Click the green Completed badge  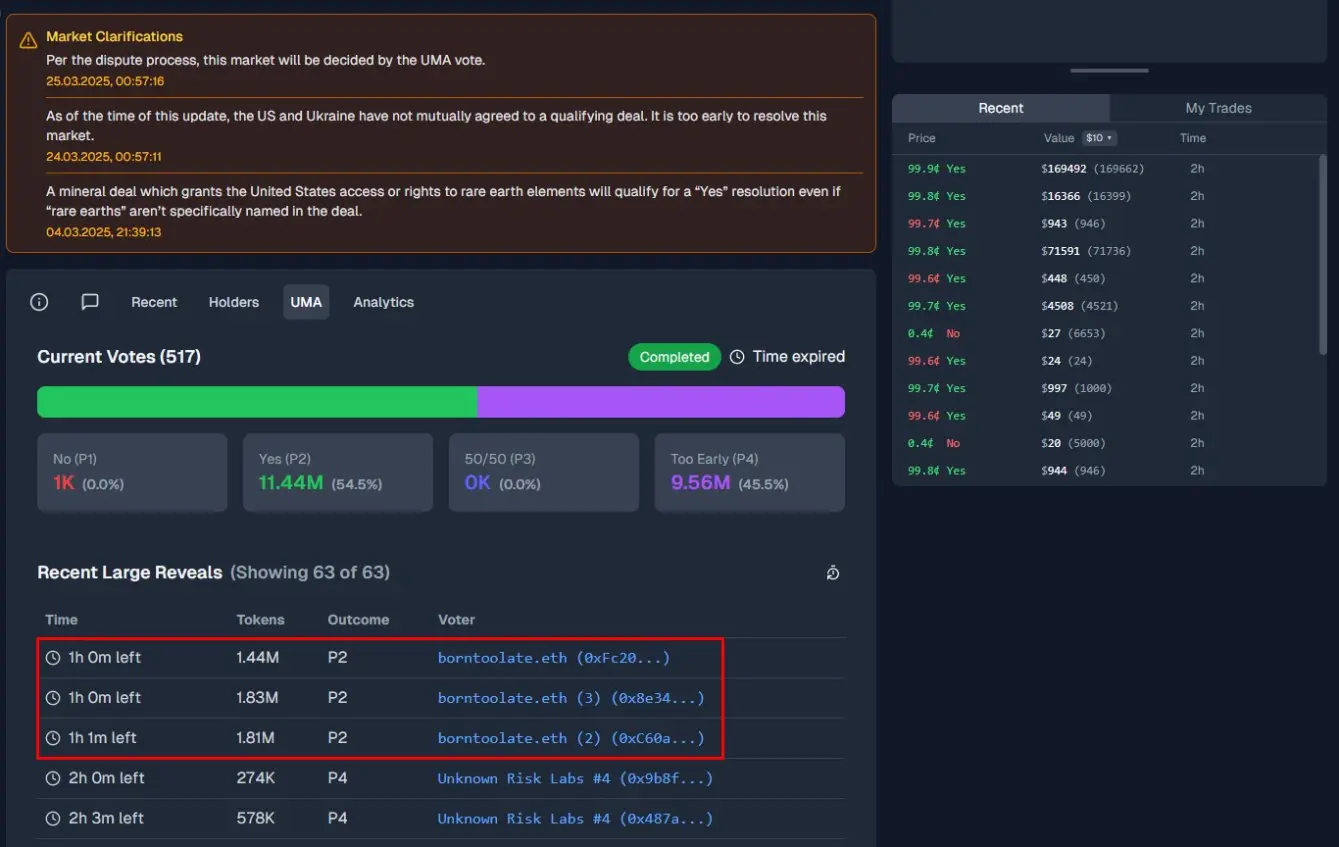click(x=674, y=356)
